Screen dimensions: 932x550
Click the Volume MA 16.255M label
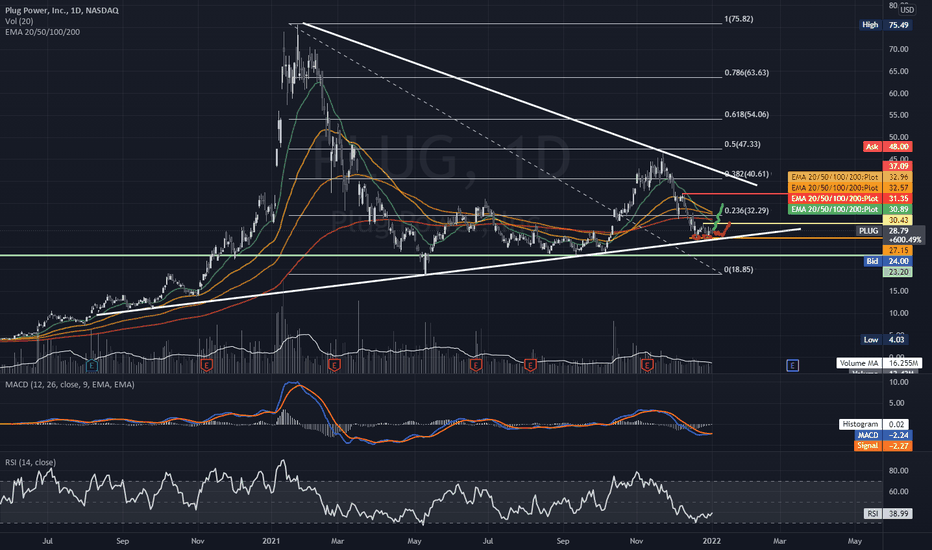coord(879,363)
